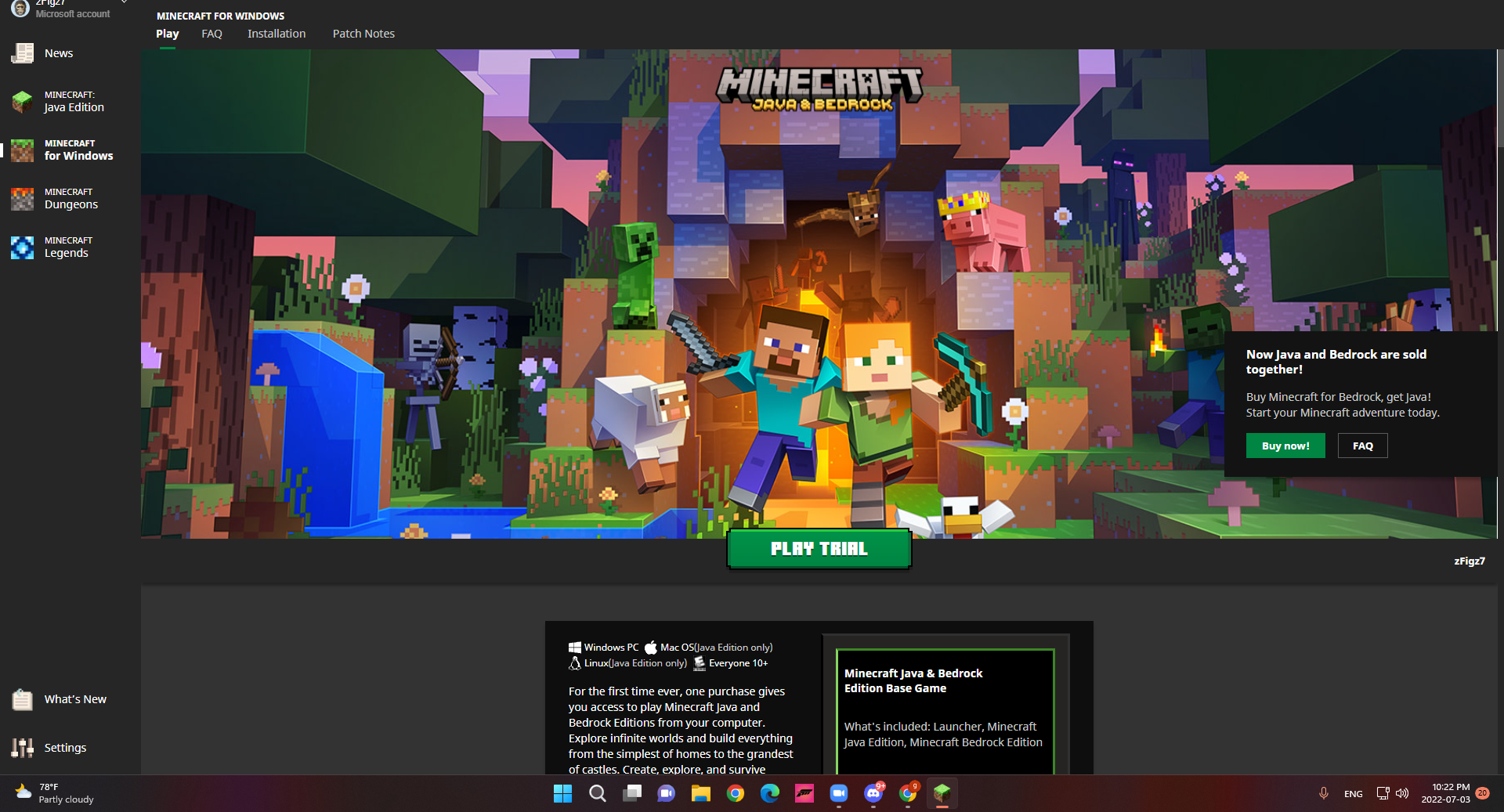Click the "Windows PC" platform label
Image resolution: width=1504 pixels, height=812 pixels.
(603, 648)
